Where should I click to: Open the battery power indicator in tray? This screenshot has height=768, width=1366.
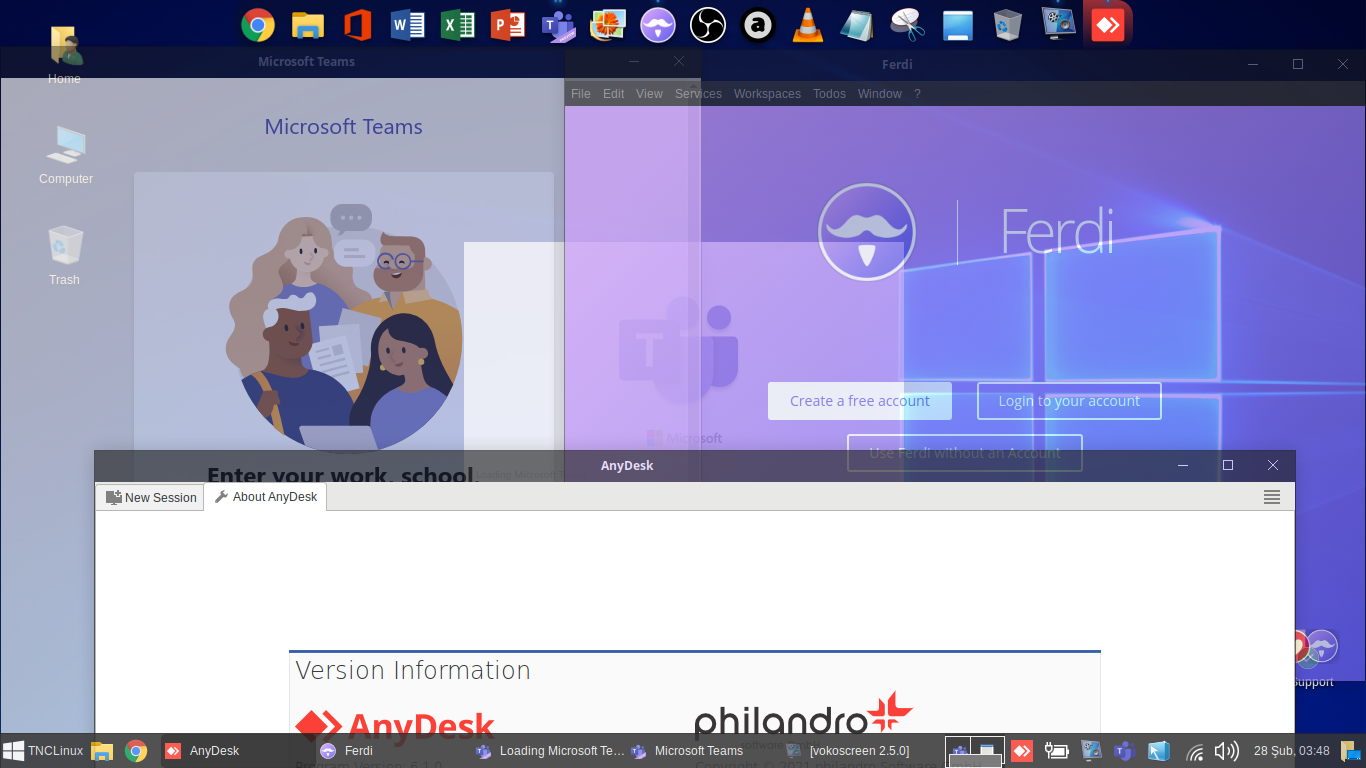pyautogui.click(x=1056, y=751)
